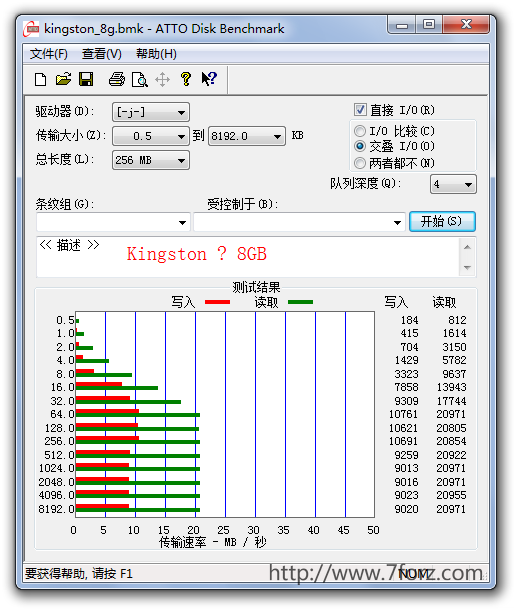Click the move arrows toolbar icon
Viewport: 514px width, 609px height.
(162, 80)
